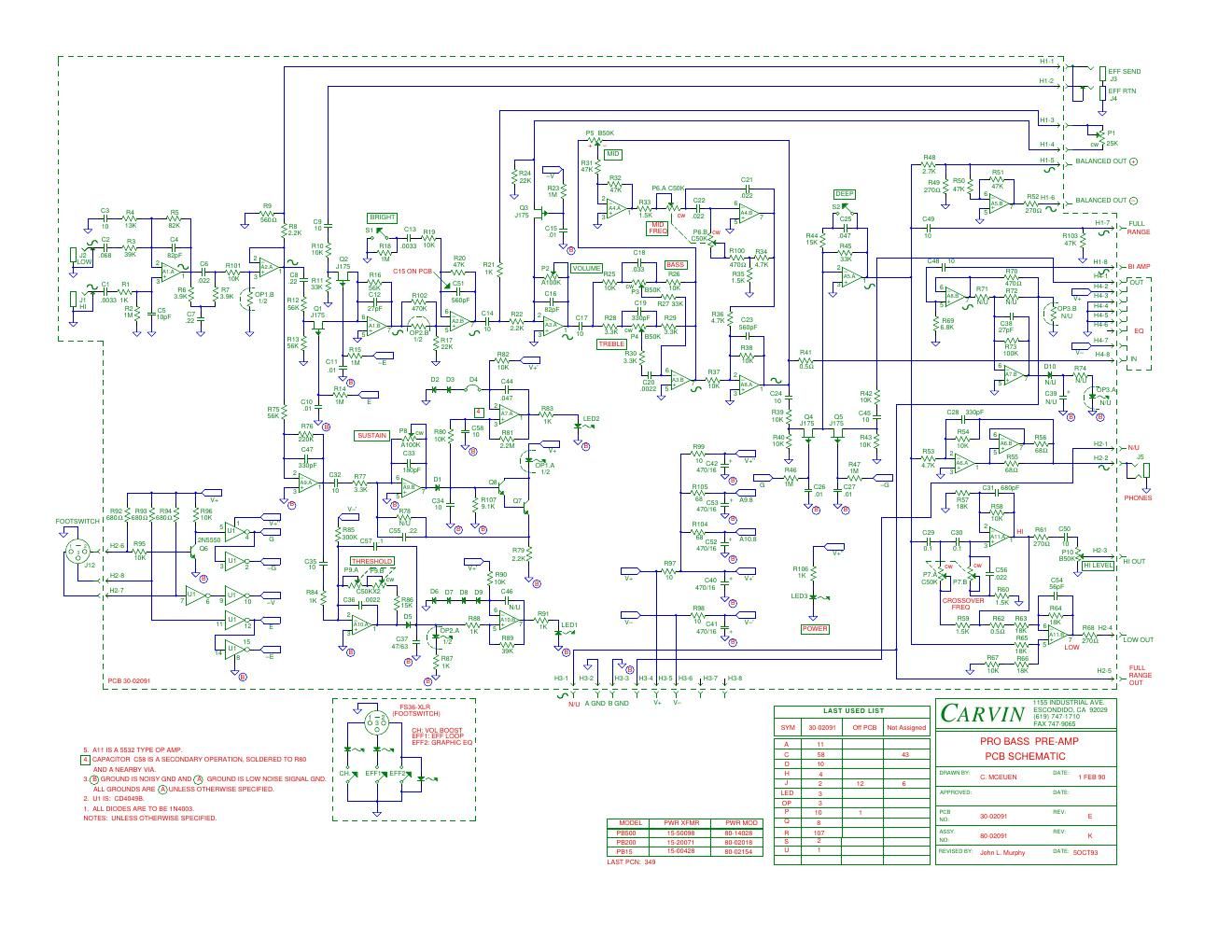
Task: Select the PB500 model row
Action: [x=685, y=833]
